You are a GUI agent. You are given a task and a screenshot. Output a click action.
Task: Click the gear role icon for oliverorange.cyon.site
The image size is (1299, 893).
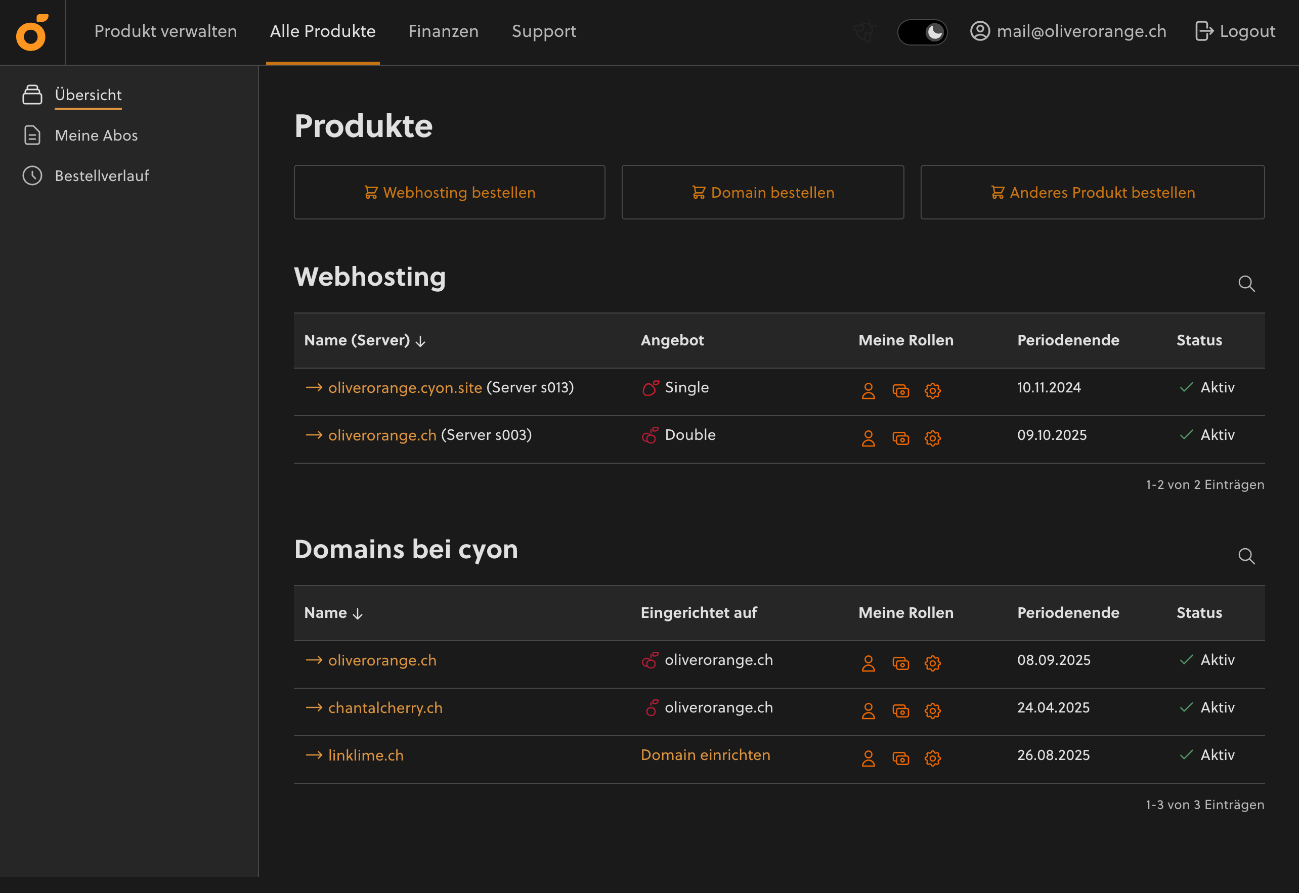click(933, 391)
